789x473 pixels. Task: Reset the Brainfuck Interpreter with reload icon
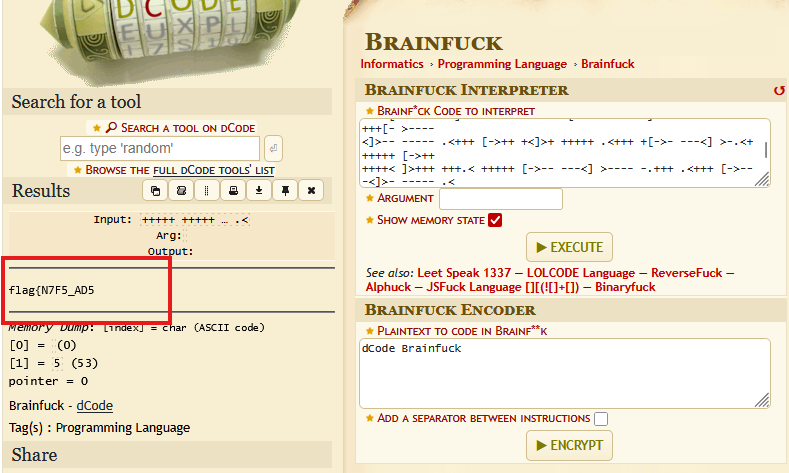click(779, 91)
